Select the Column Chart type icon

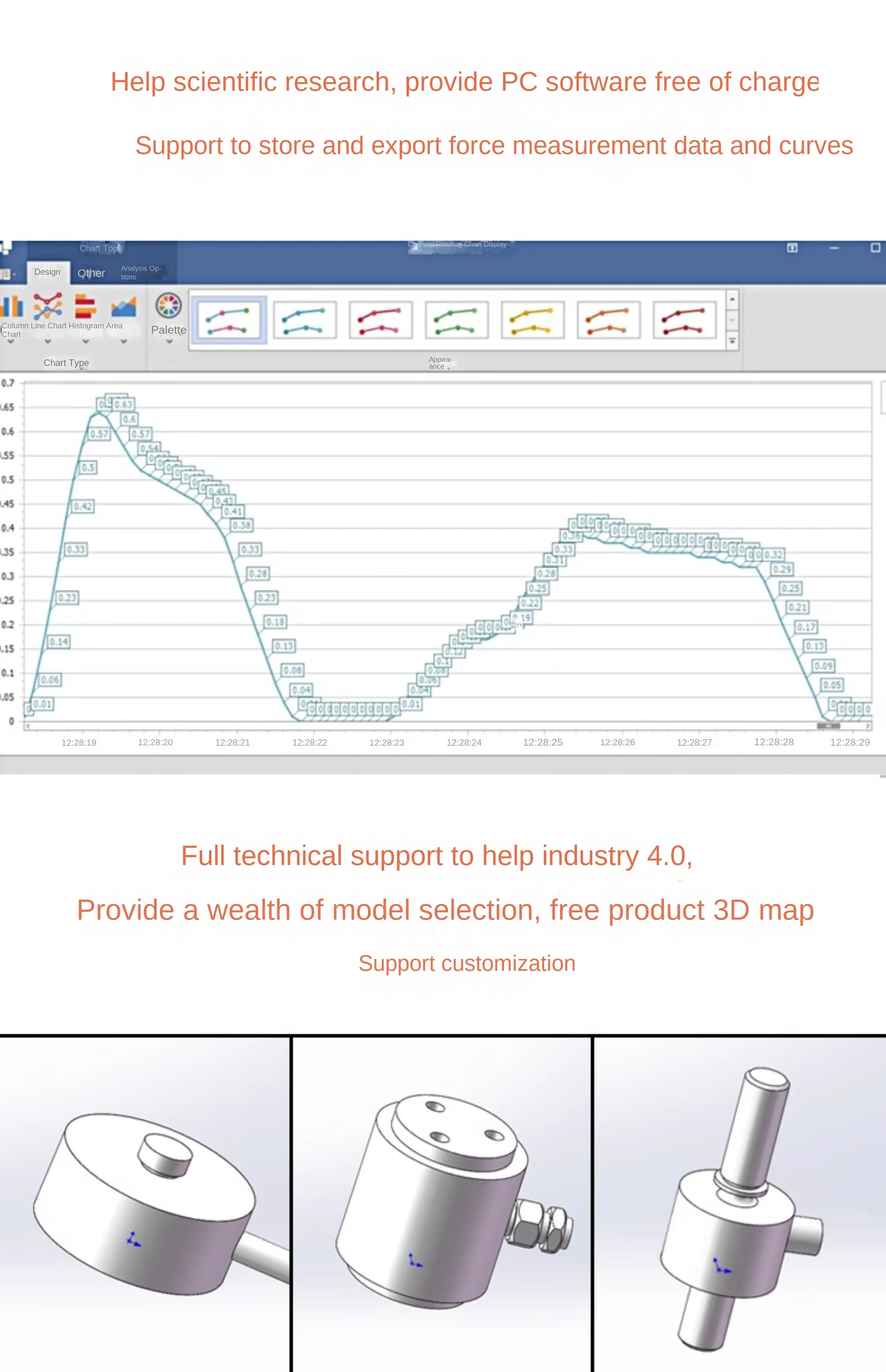[11, 307]
